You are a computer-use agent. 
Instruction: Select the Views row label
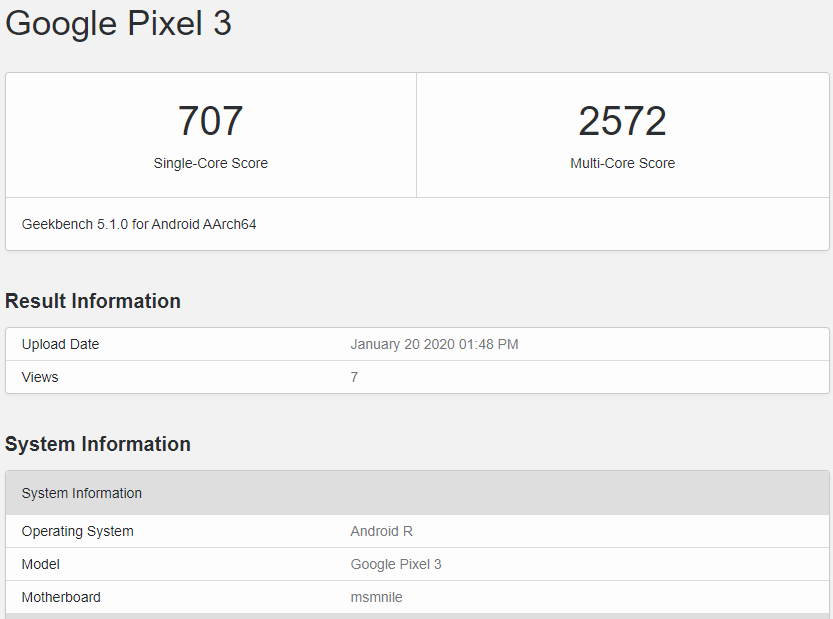(x=40, y=377)
